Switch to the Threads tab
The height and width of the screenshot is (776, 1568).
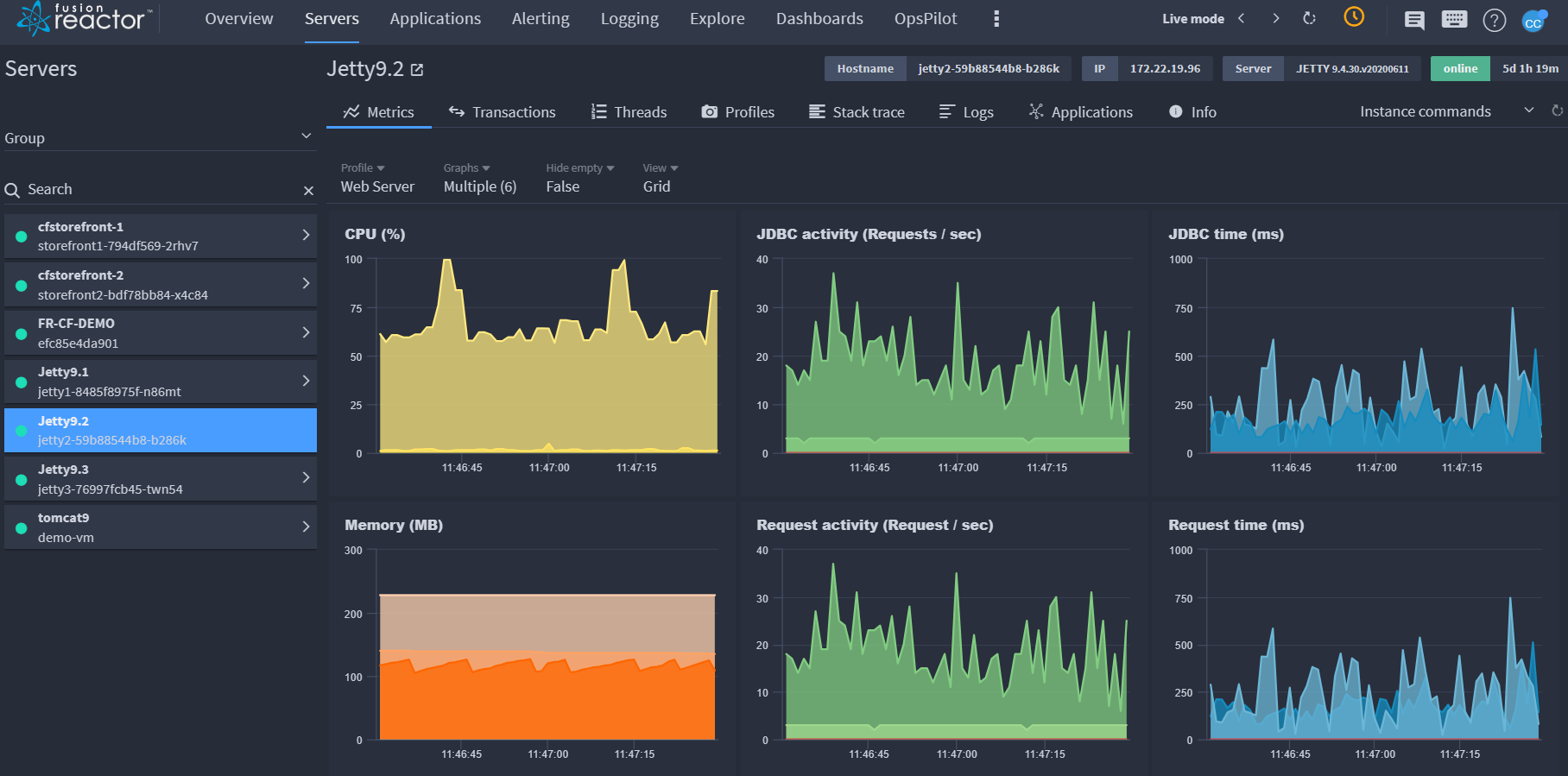[x=629, y=111]
